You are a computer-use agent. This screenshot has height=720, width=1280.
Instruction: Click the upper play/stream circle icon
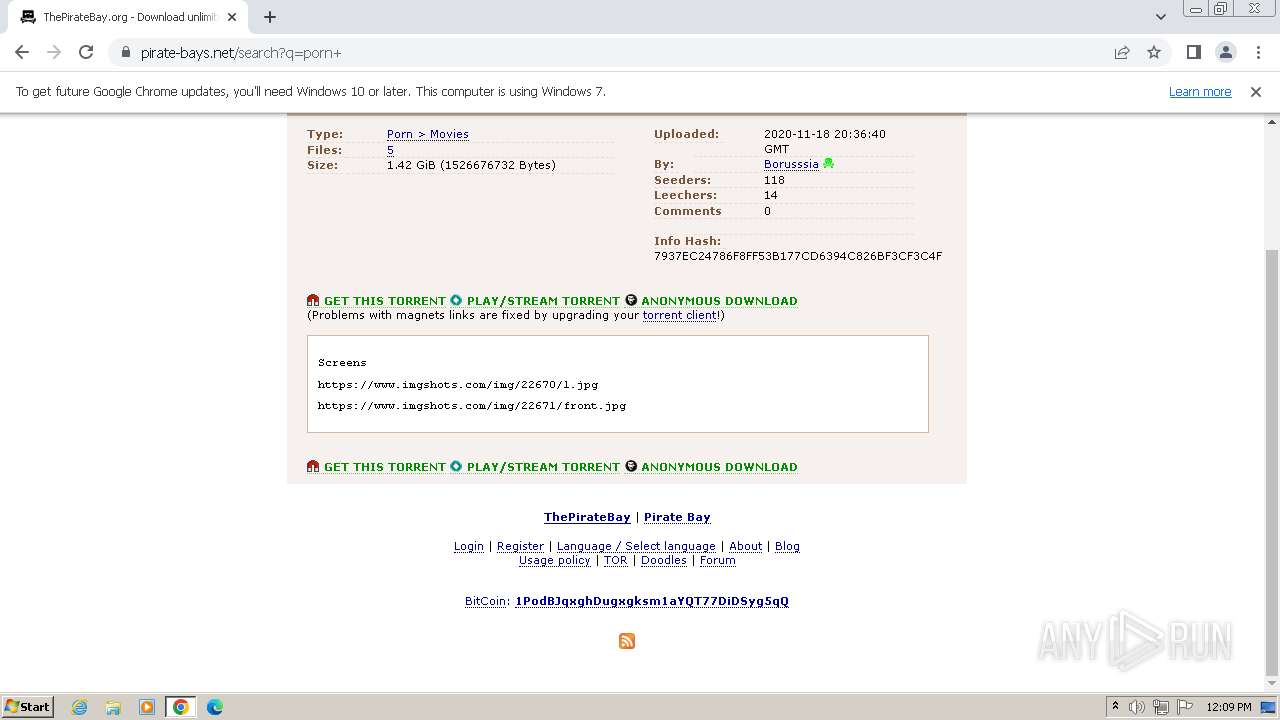pos(456,301)
